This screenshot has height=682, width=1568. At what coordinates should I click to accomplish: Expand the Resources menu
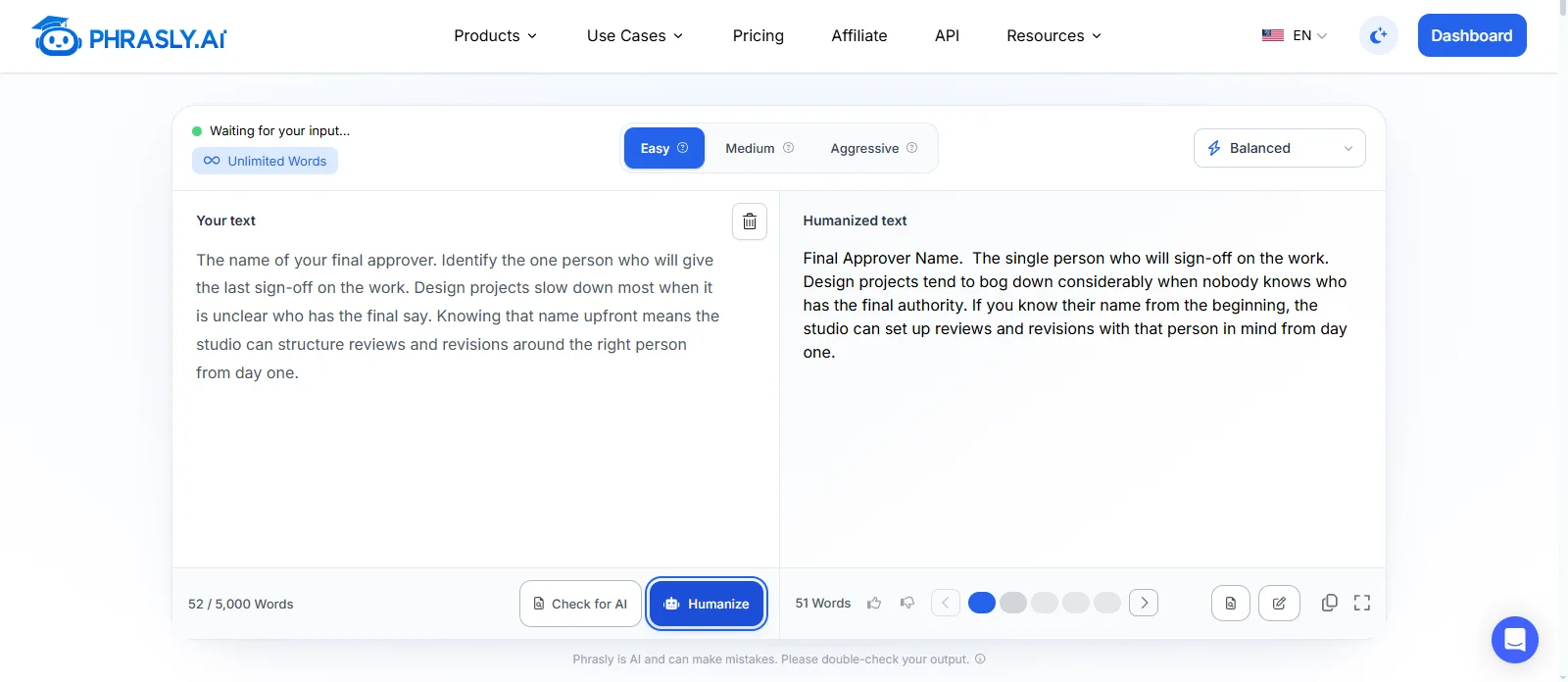pyautogui.click(x=1053, y=35)
